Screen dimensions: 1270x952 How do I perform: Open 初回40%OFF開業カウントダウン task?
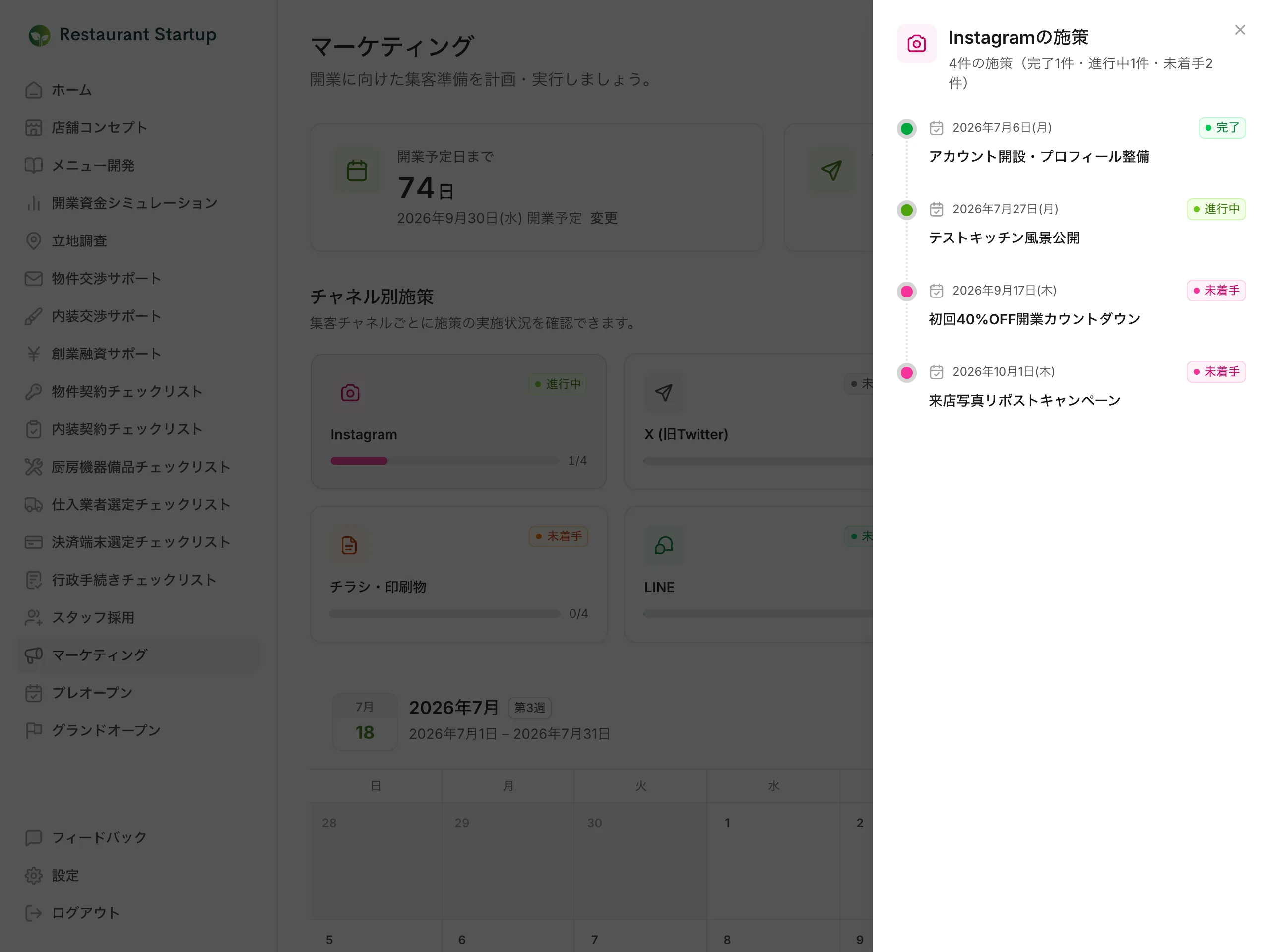[1034, 320]
